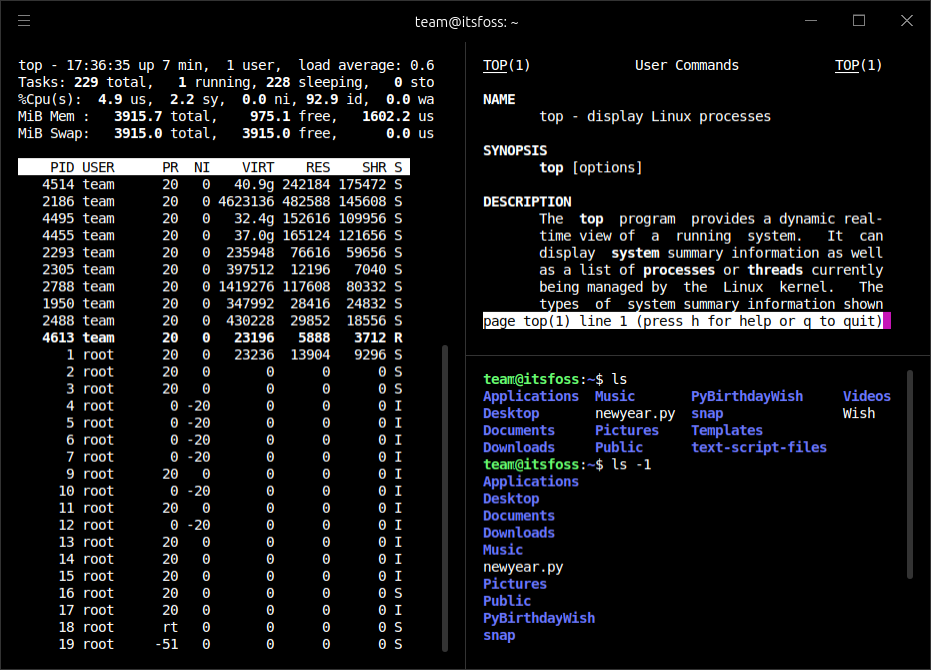The image size is (931, 670).
Task: Click Public in the ls -1 output
Action: [506, 601]
